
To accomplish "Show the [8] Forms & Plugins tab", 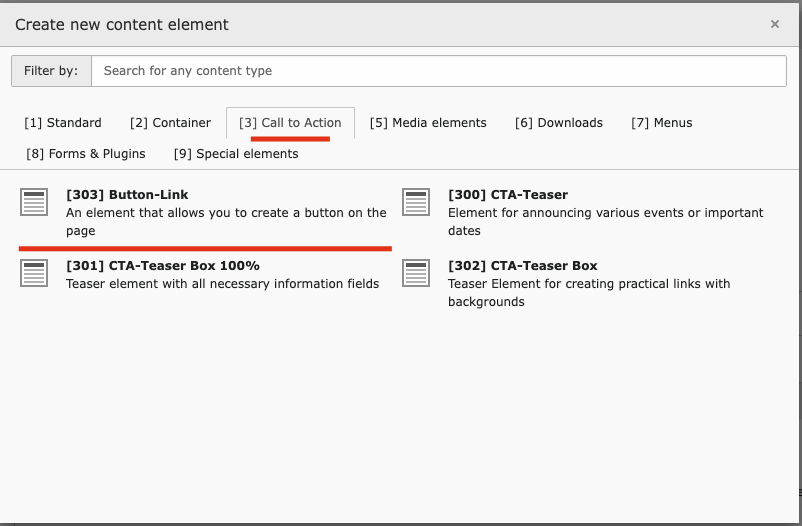I will pos(86,154).
